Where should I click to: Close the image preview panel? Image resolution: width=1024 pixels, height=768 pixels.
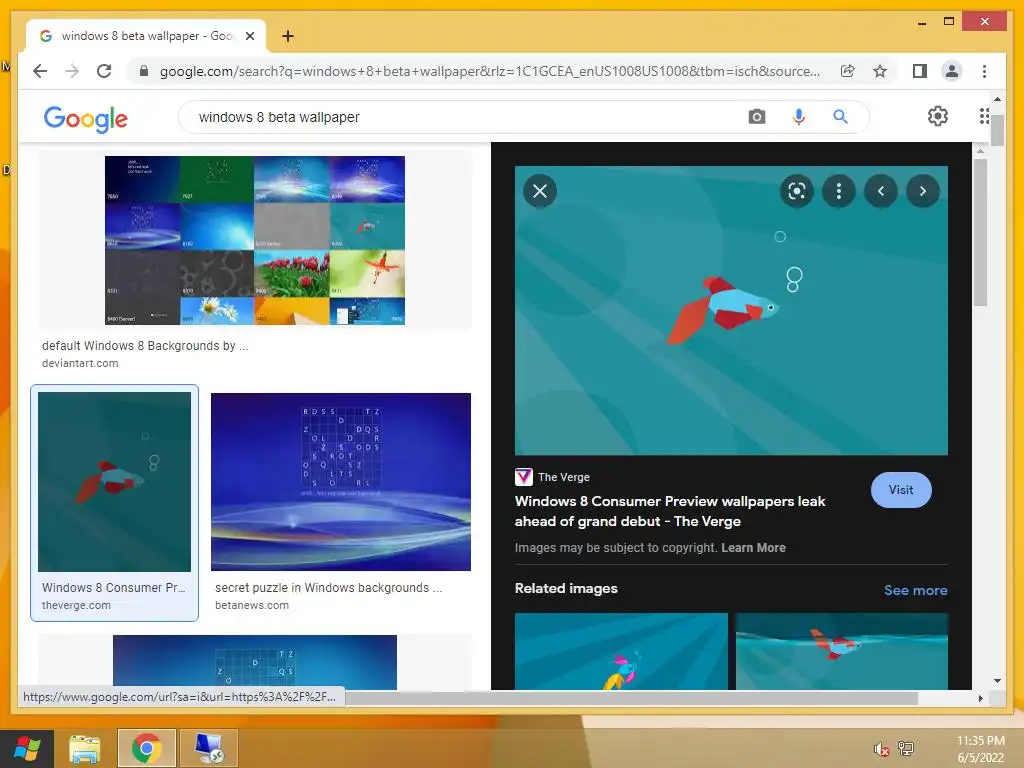coord(540,191)
